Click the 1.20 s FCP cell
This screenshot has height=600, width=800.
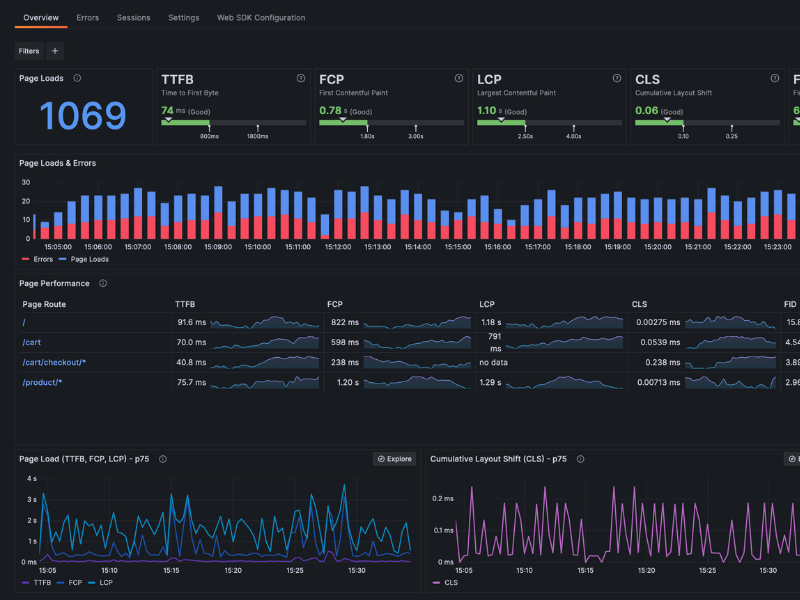348,382
